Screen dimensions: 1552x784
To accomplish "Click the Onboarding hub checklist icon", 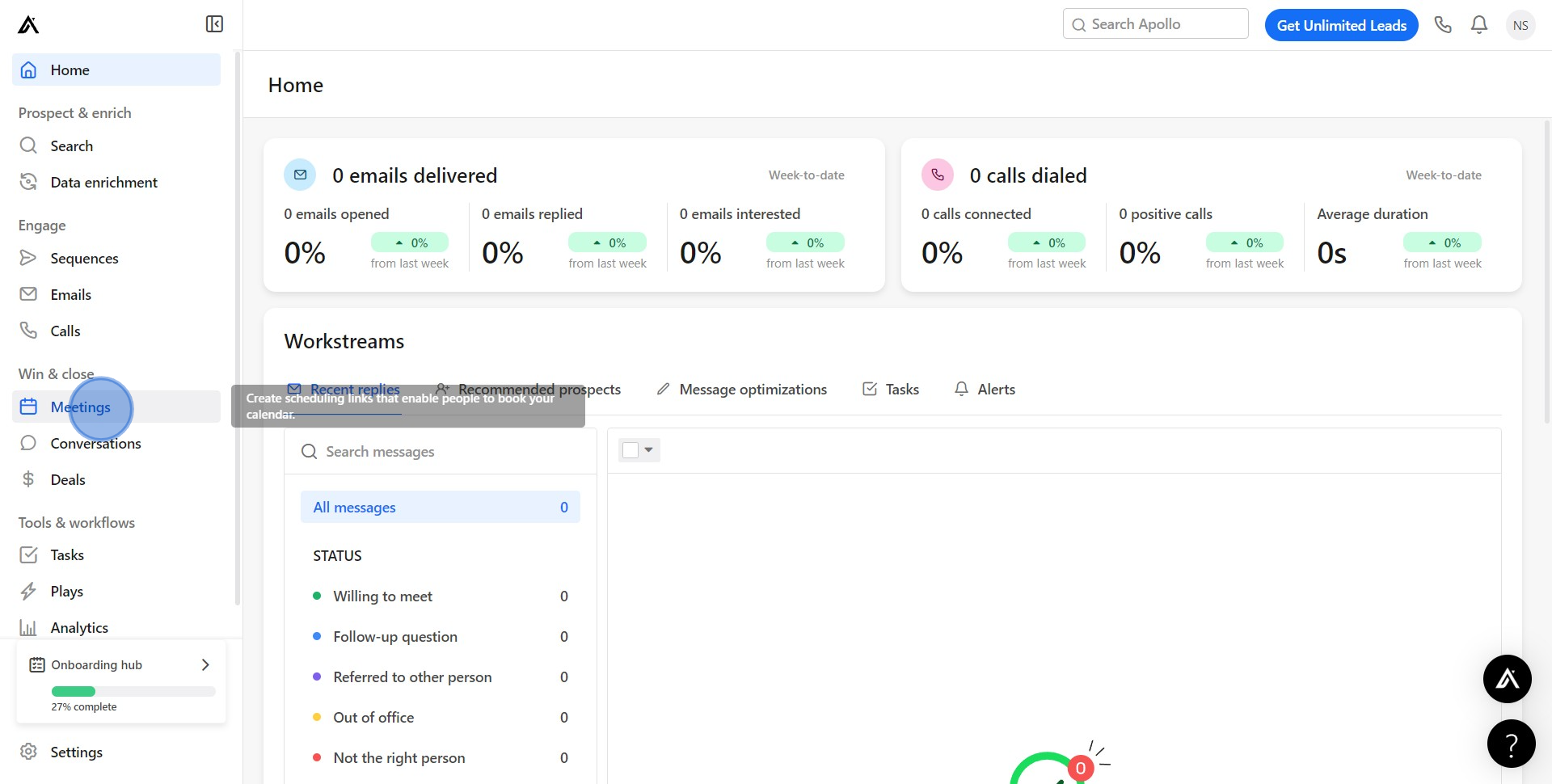I will [37, 664].
